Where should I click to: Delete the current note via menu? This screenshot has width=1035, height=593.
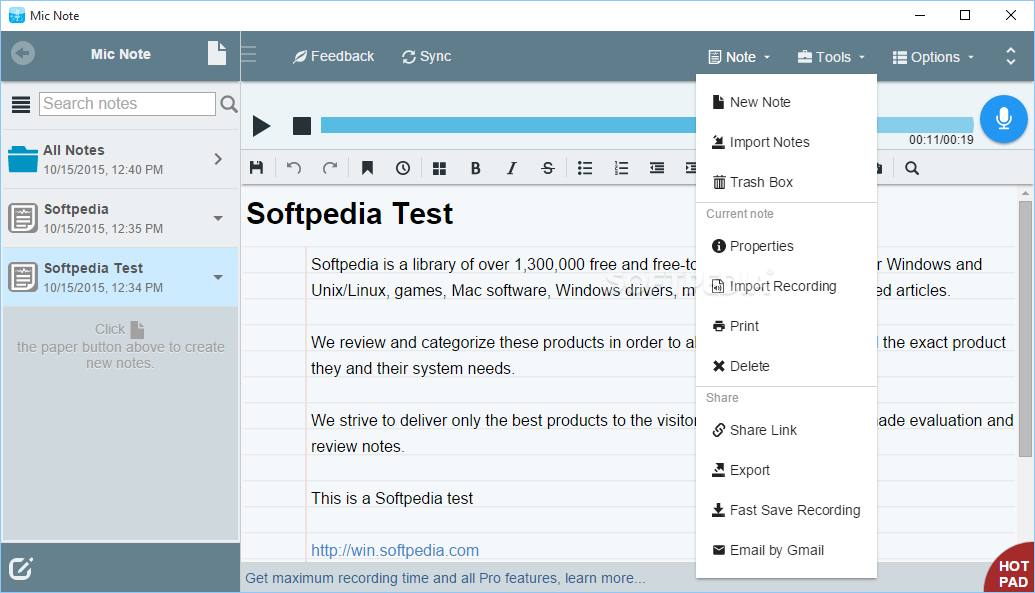point(786,366)
